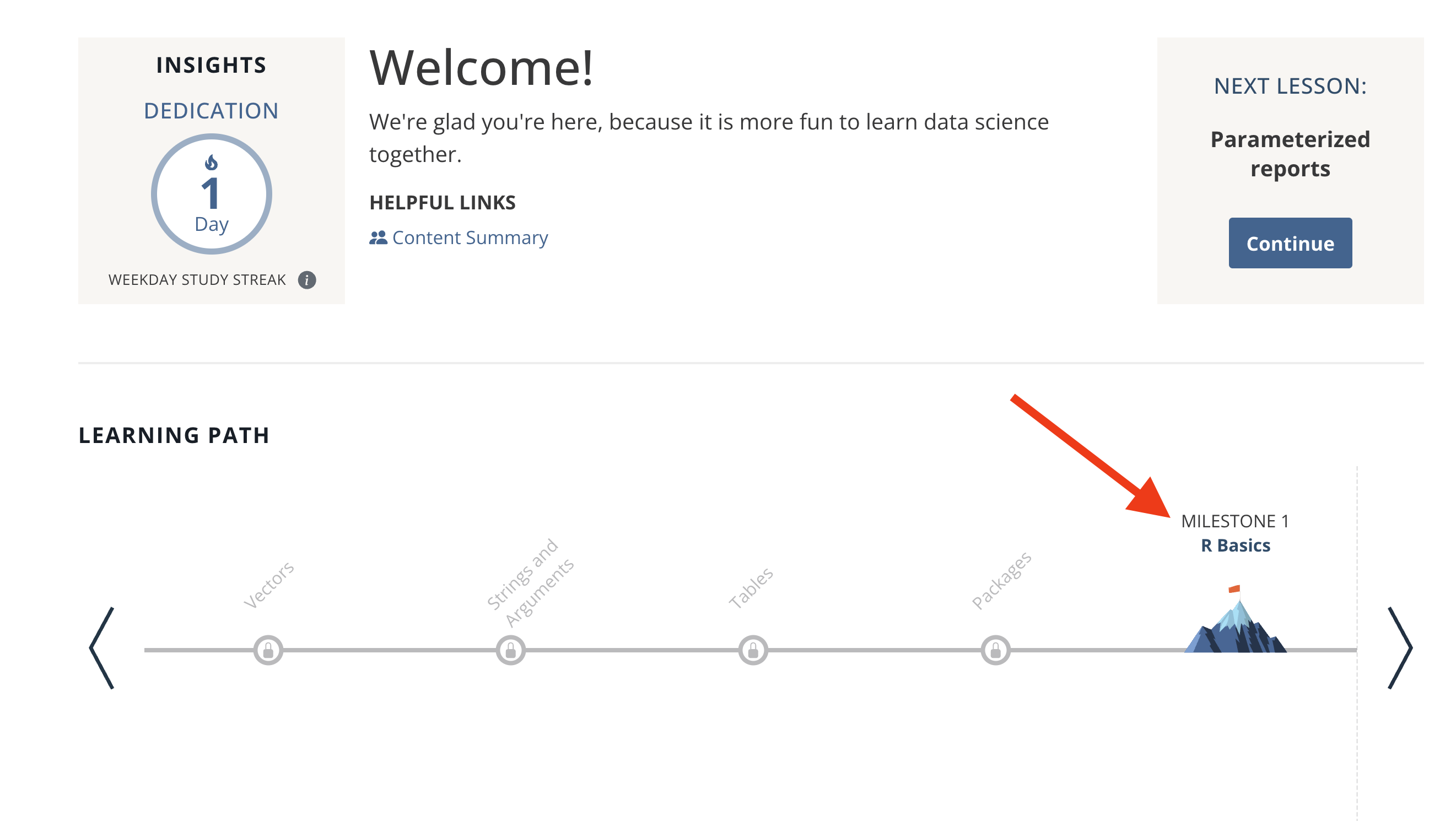This screenshot has height=821, width=1456.
Task: Click the Strings and Arguments lock icon
Action: (x=510, y=650)
